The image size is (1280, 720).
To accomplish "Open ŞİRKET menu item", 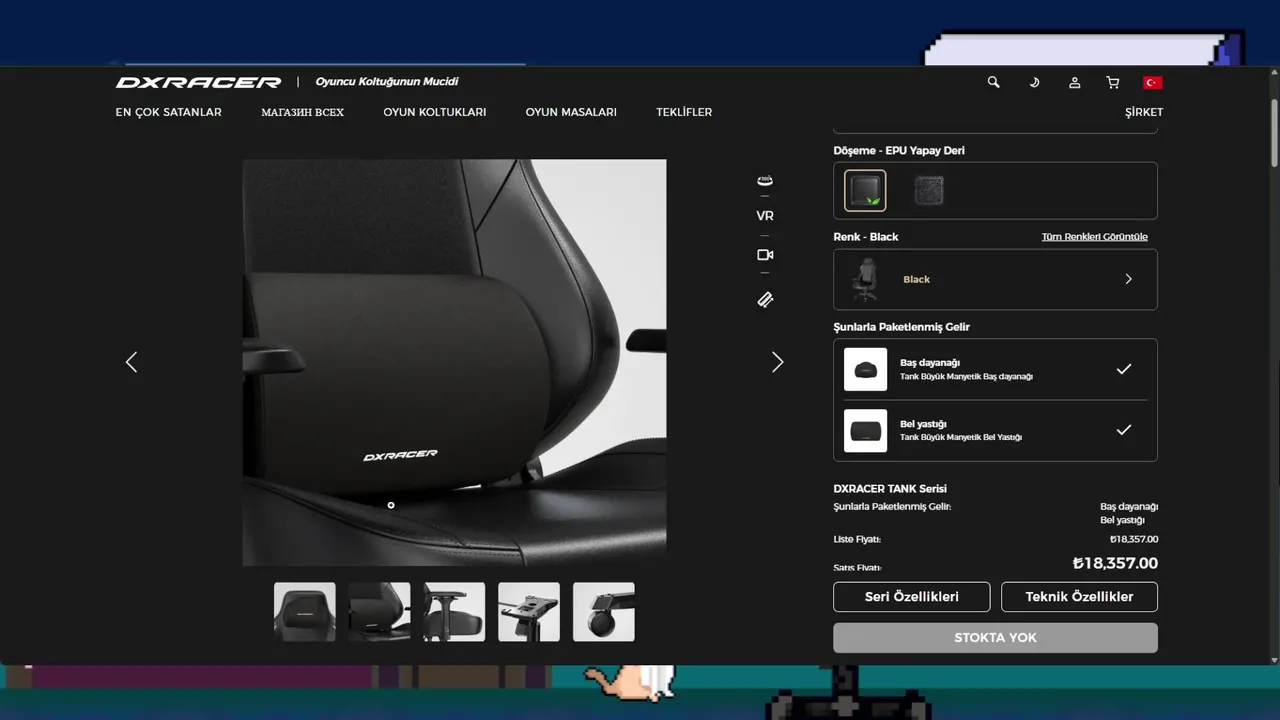I will pos(1144,112).
